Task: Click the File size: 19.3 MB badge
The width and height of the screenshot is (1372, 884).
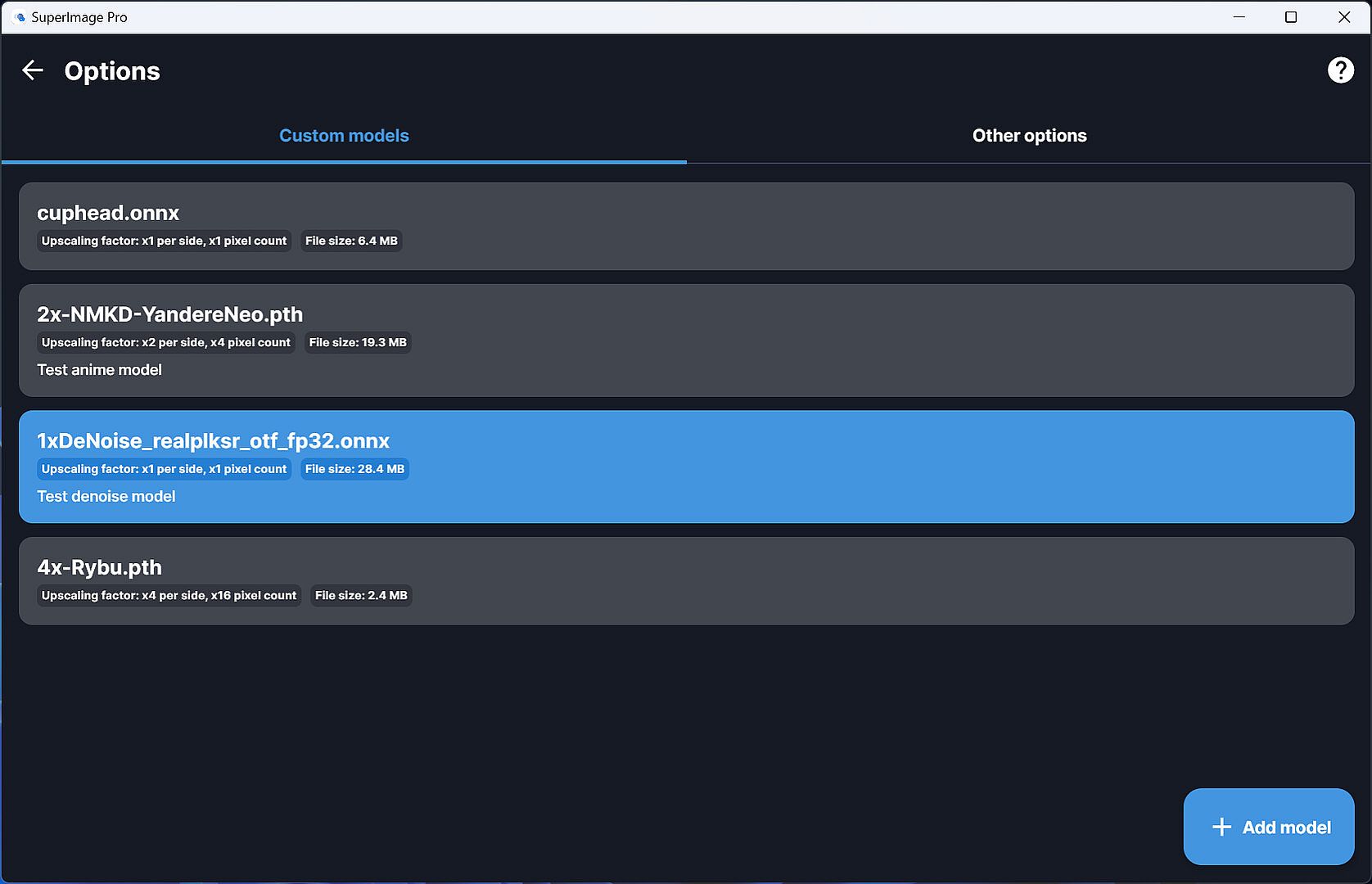Action: tap(358, 342)
